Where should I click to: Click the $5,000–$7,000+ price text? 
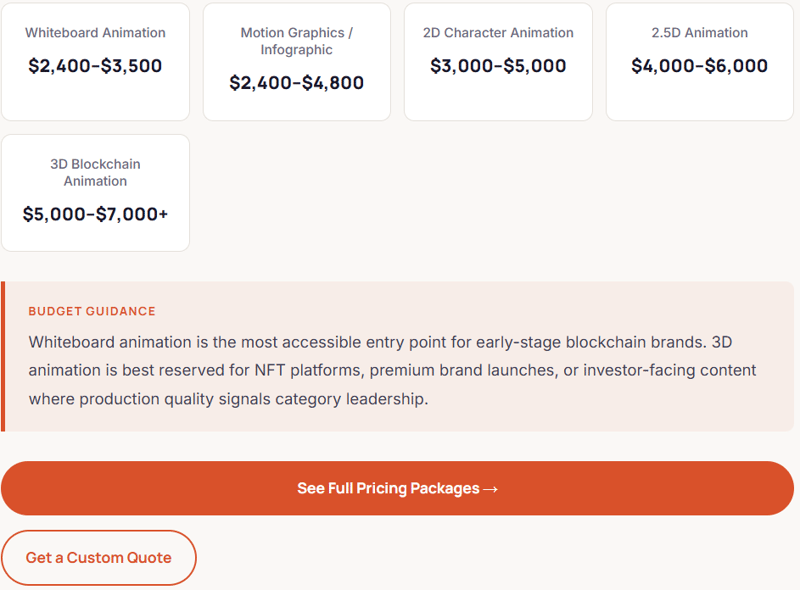click(95, 214)
